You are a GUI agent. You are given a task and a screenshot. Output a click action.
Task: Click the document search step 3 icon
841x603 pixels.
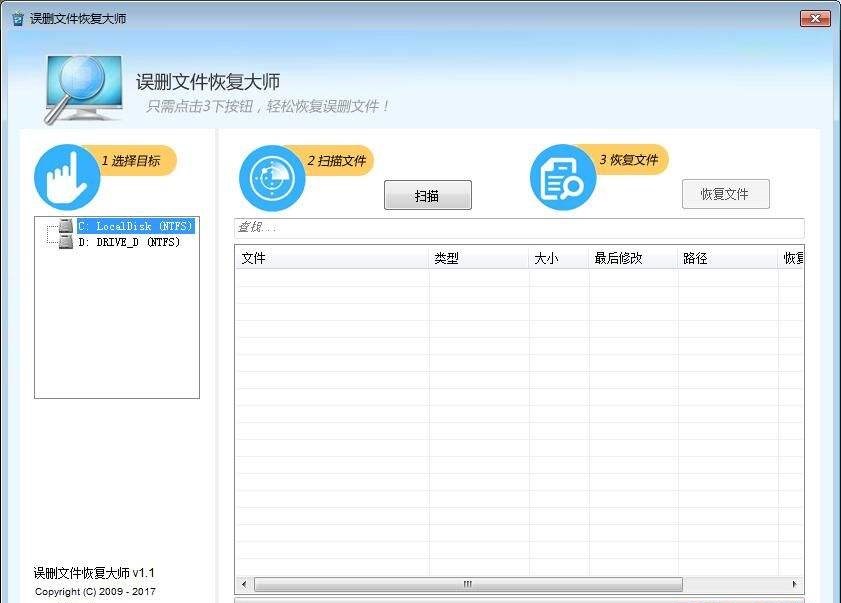click(x=563, y=177)
